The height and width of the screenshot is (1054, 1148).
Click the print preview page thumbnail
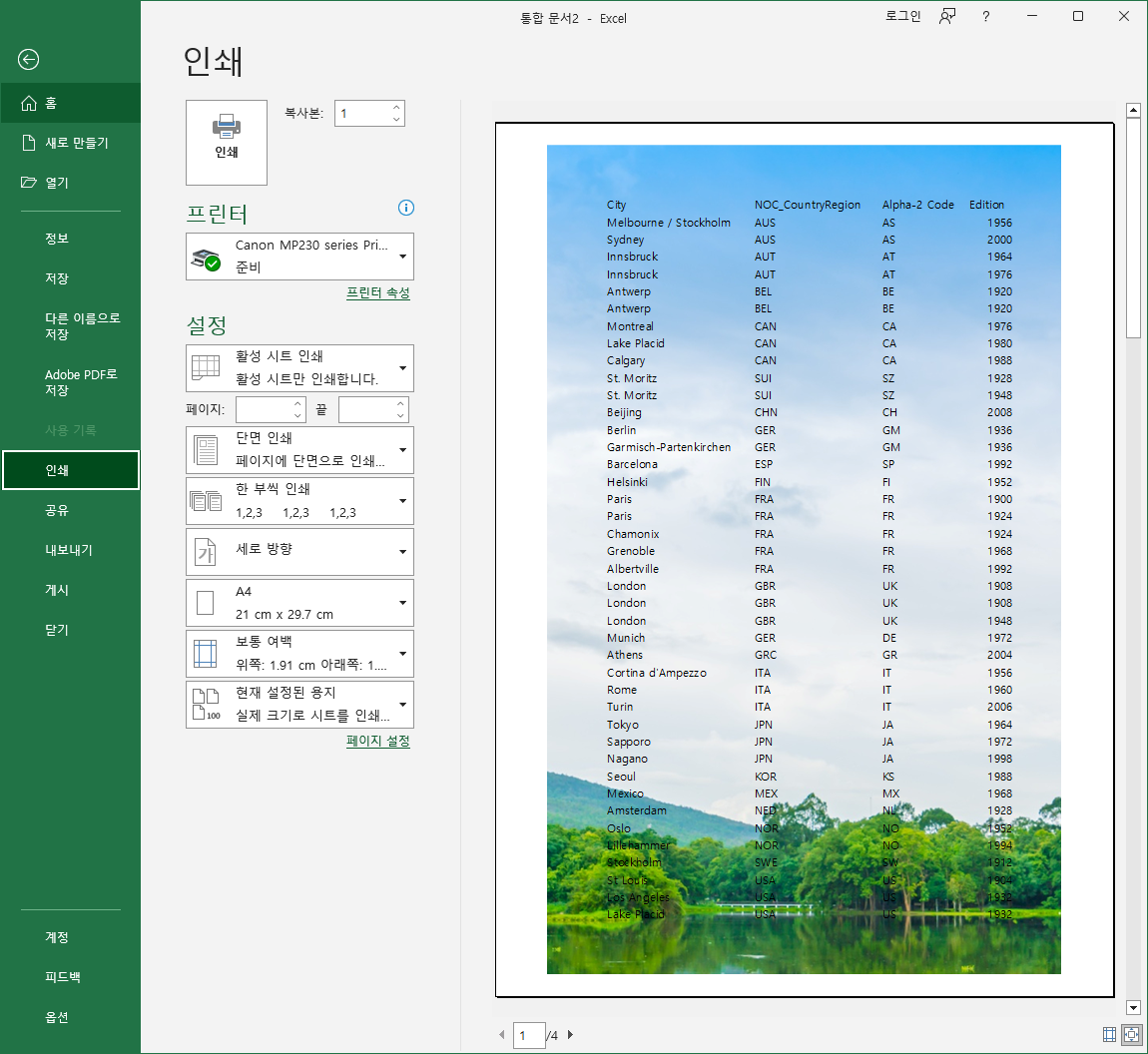[x=804, y=559]
